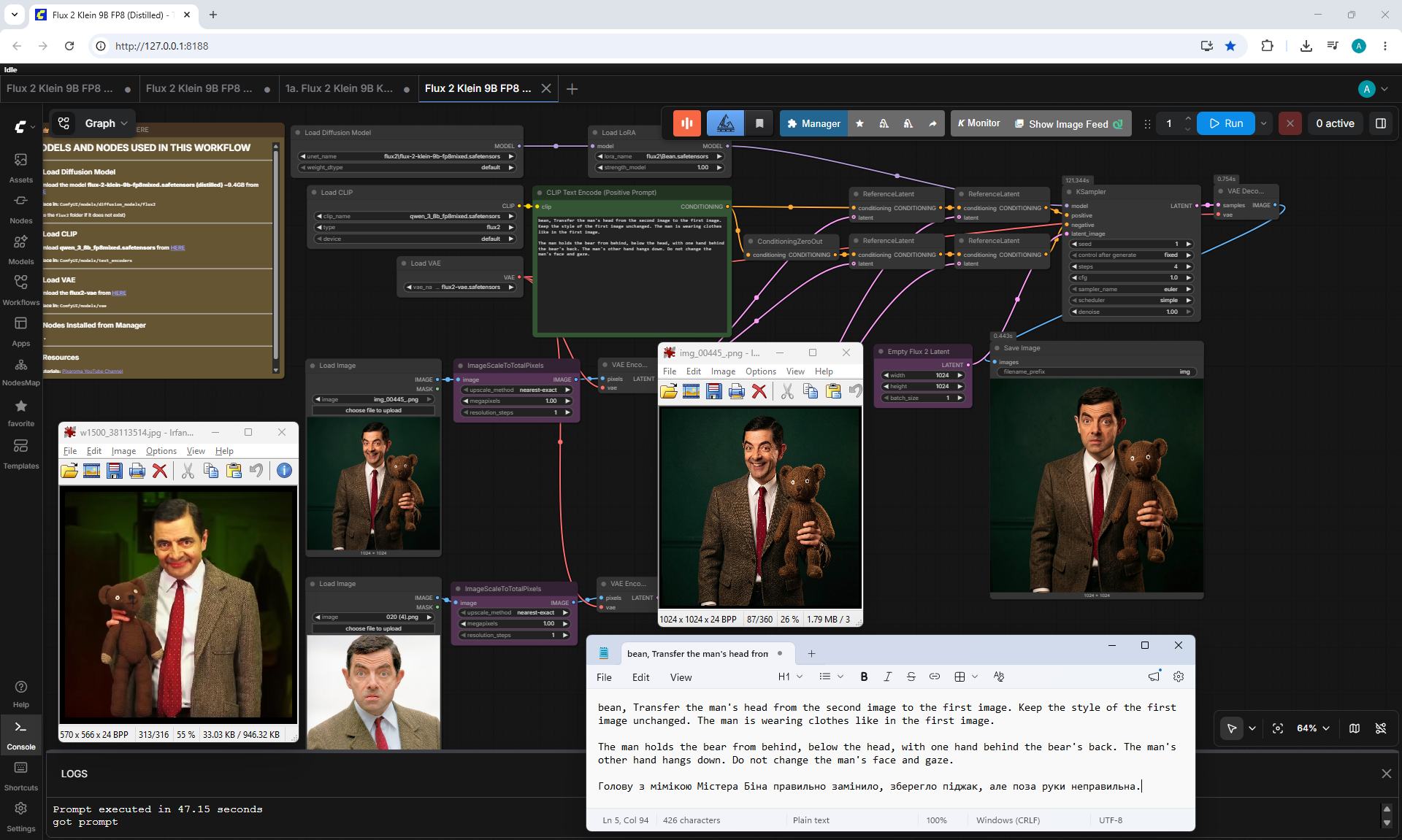The height and width of the screenshot is (840, 1402).
Task: Click the Save icon in img_00445 IrfanView window
Action: (x=713, y=392)
